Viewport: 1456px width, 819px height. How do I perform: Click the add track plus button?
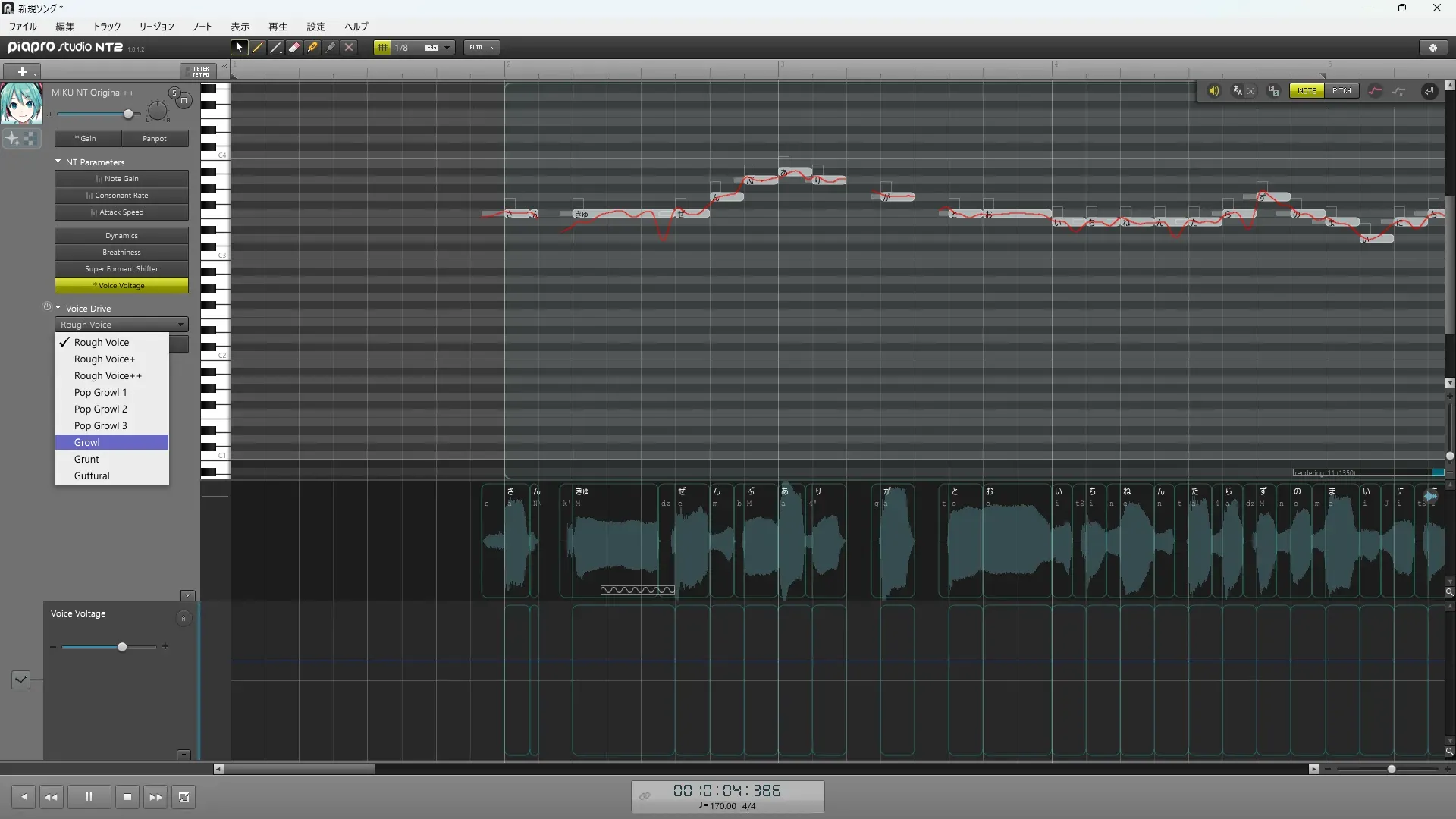tap(22, 72)
